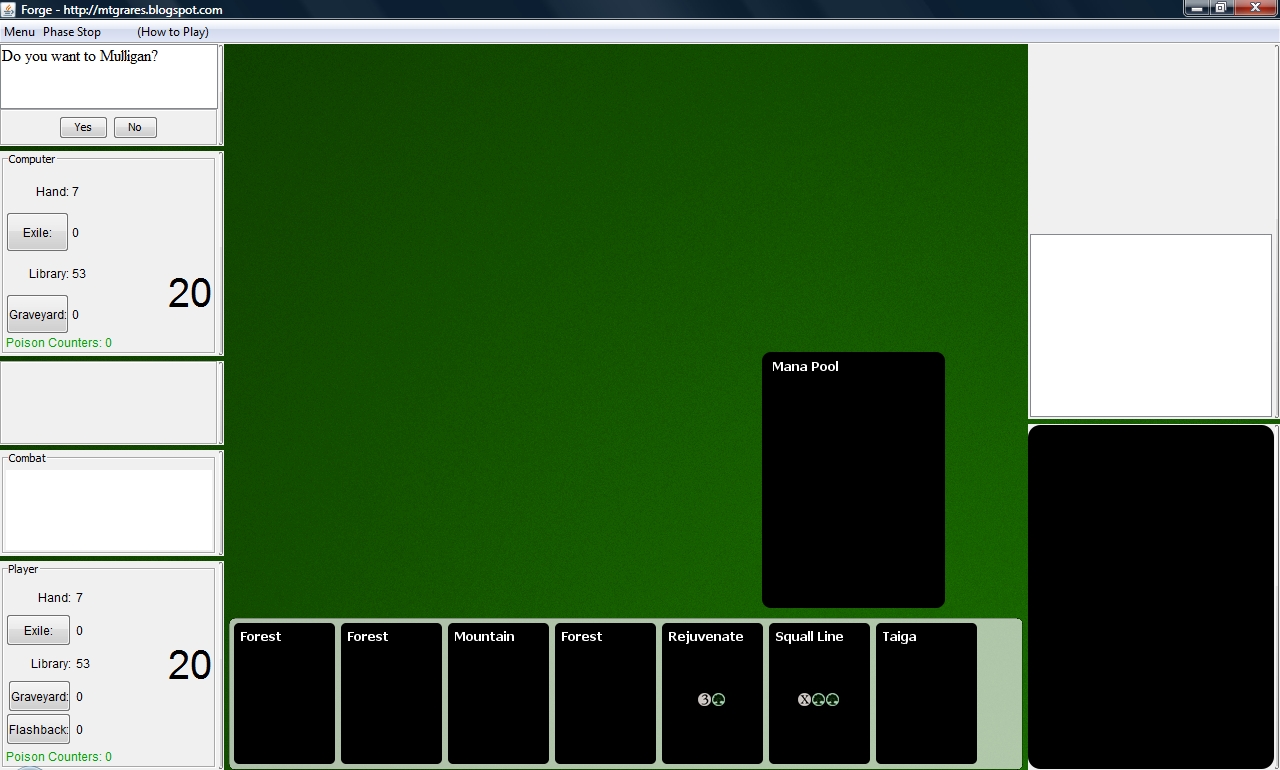Select the leftmost Forest card

point(284,693)
